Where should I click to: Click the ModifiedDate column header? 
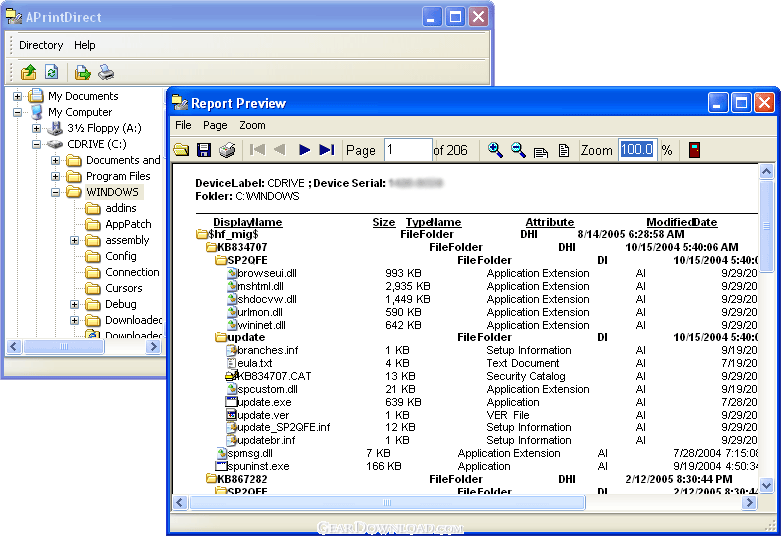[x=681, y=222]
